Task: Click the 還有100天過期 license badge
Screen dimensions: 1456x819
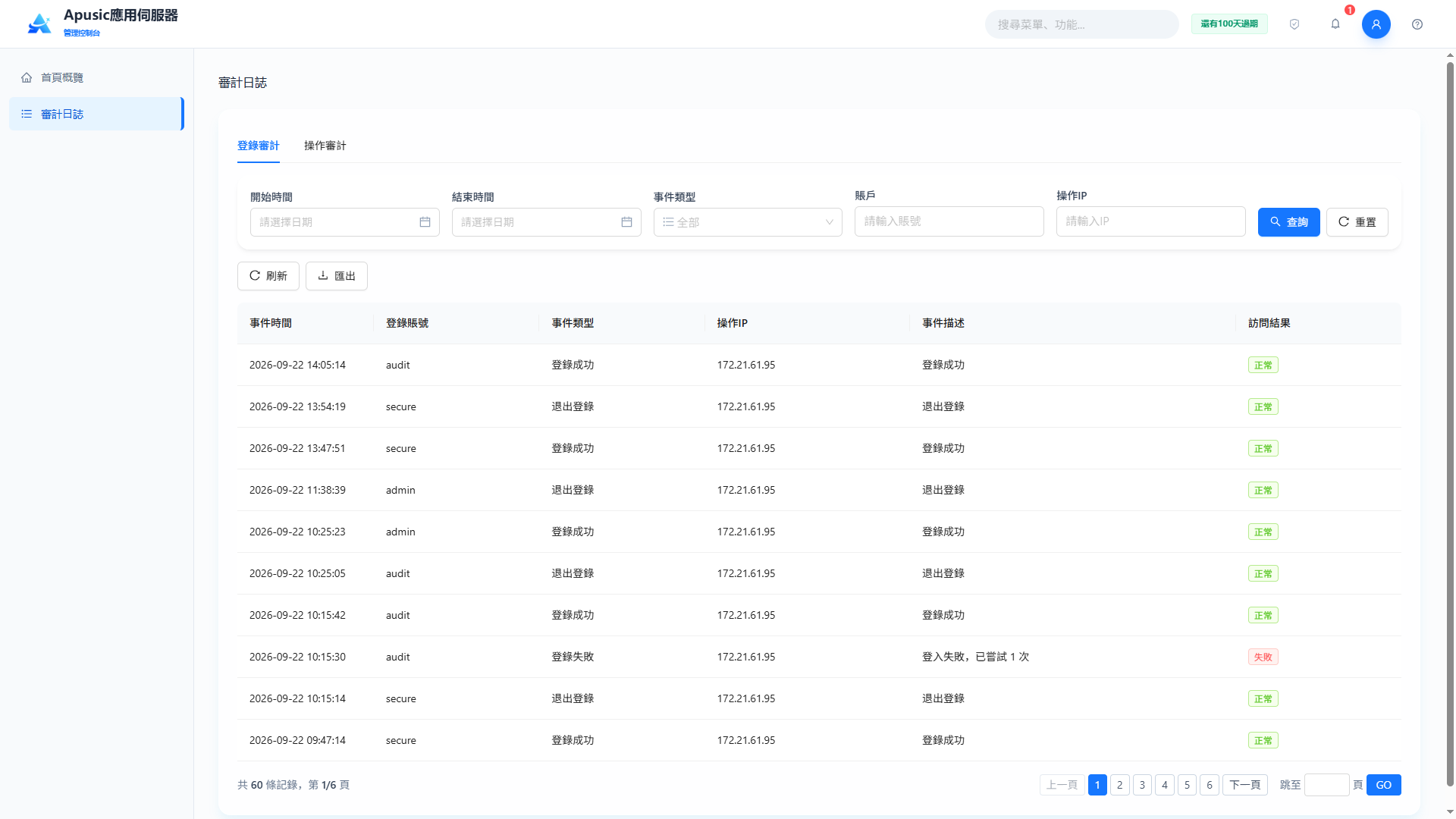Action: coord(1229,24)
